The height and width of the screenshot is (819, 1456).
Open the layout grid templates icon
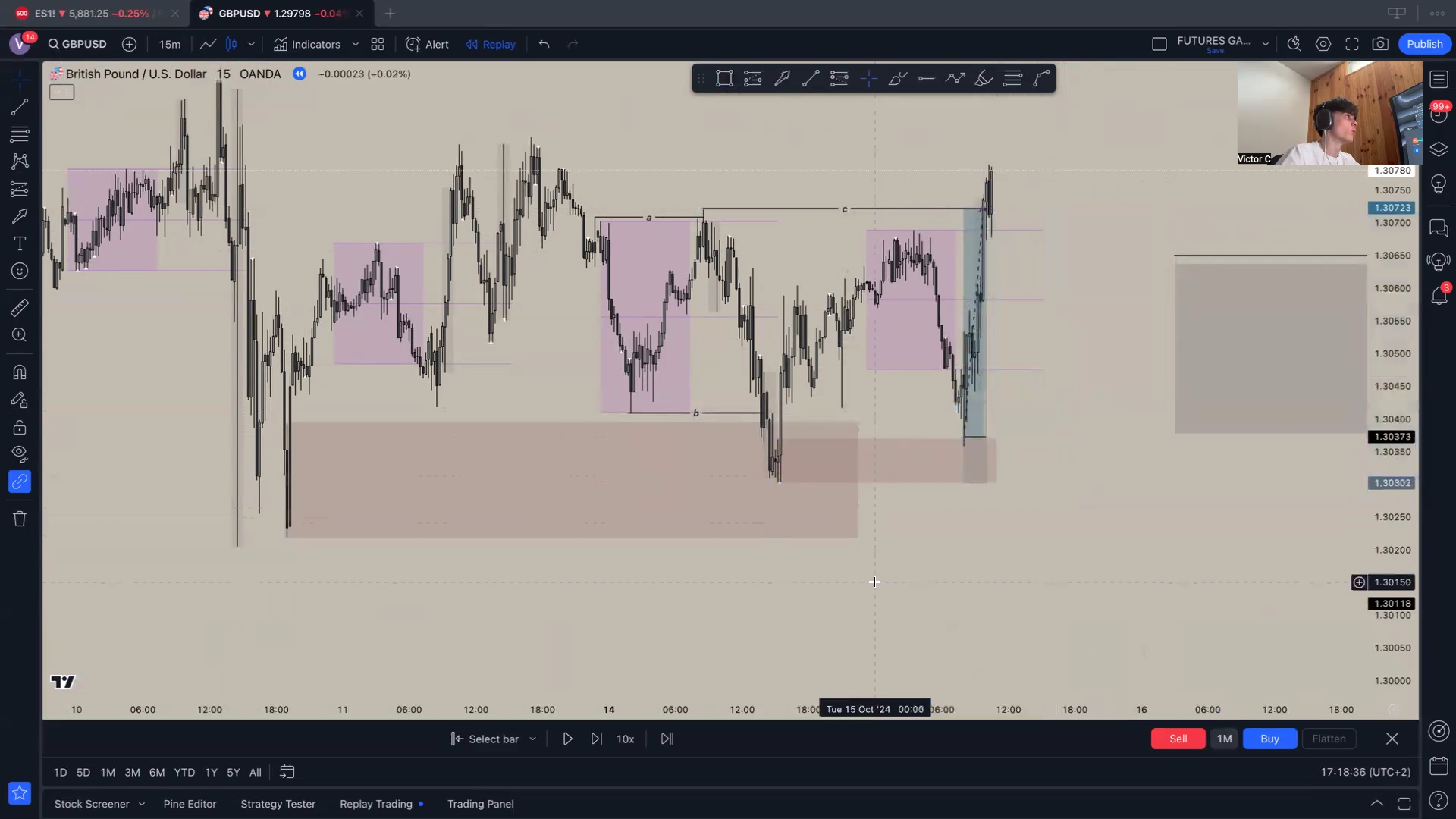pyautogui.click(x=378, y=44)
